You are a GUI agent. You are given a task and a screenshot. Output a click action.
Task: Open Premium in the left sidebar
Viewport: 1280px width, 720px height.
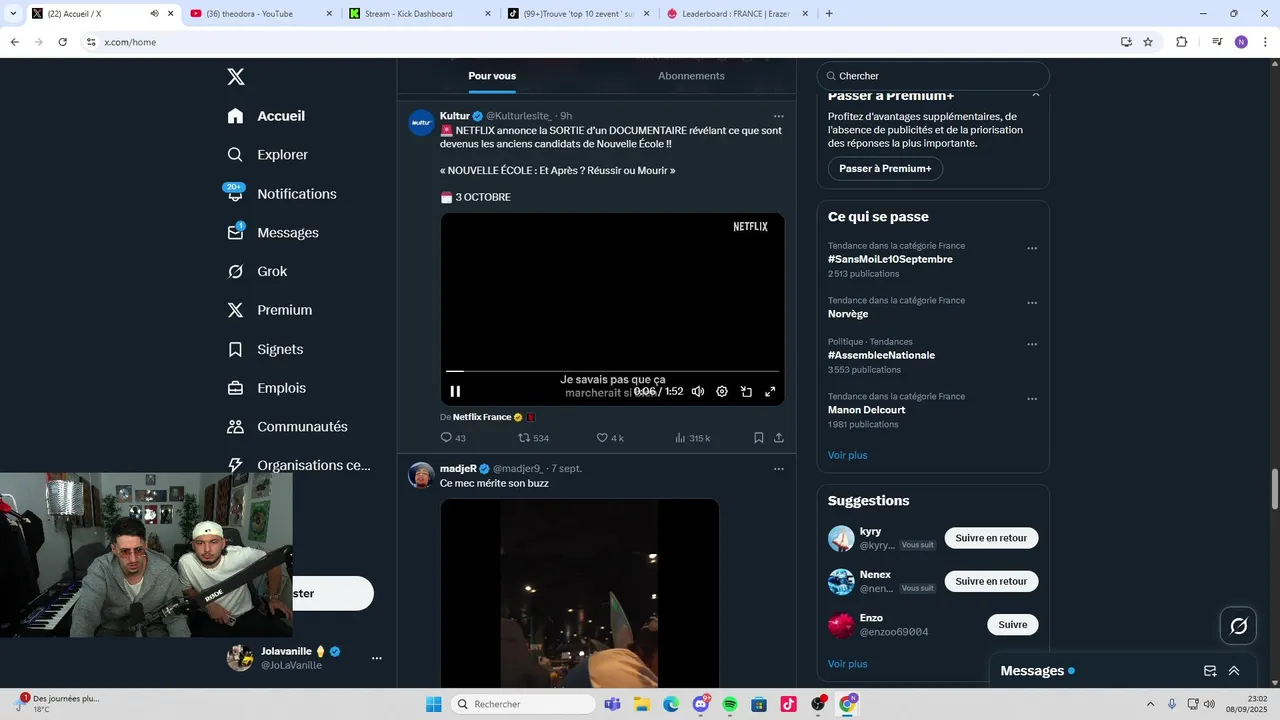coord(270,310)
